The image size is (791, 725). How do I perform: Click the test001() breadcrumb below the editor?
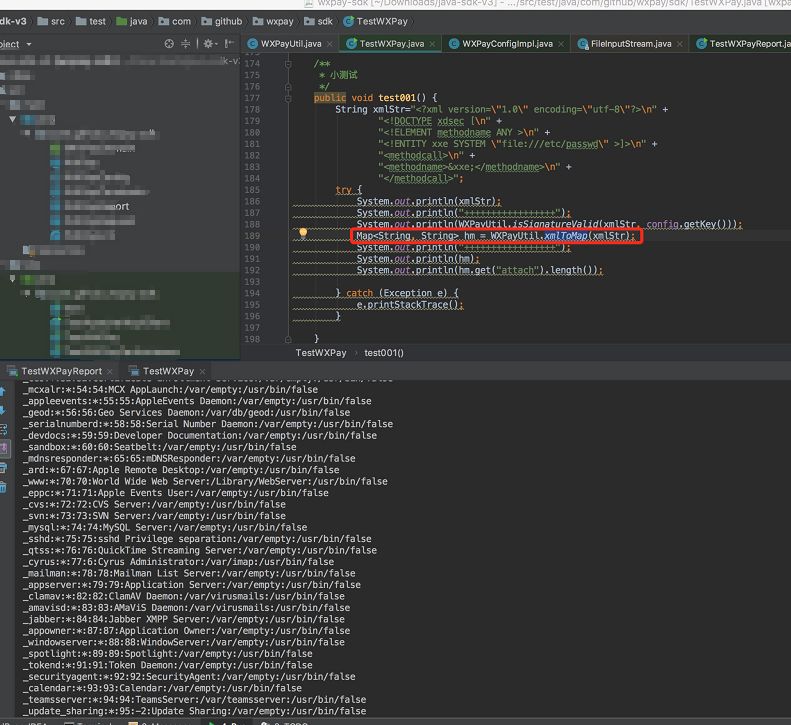384,353
